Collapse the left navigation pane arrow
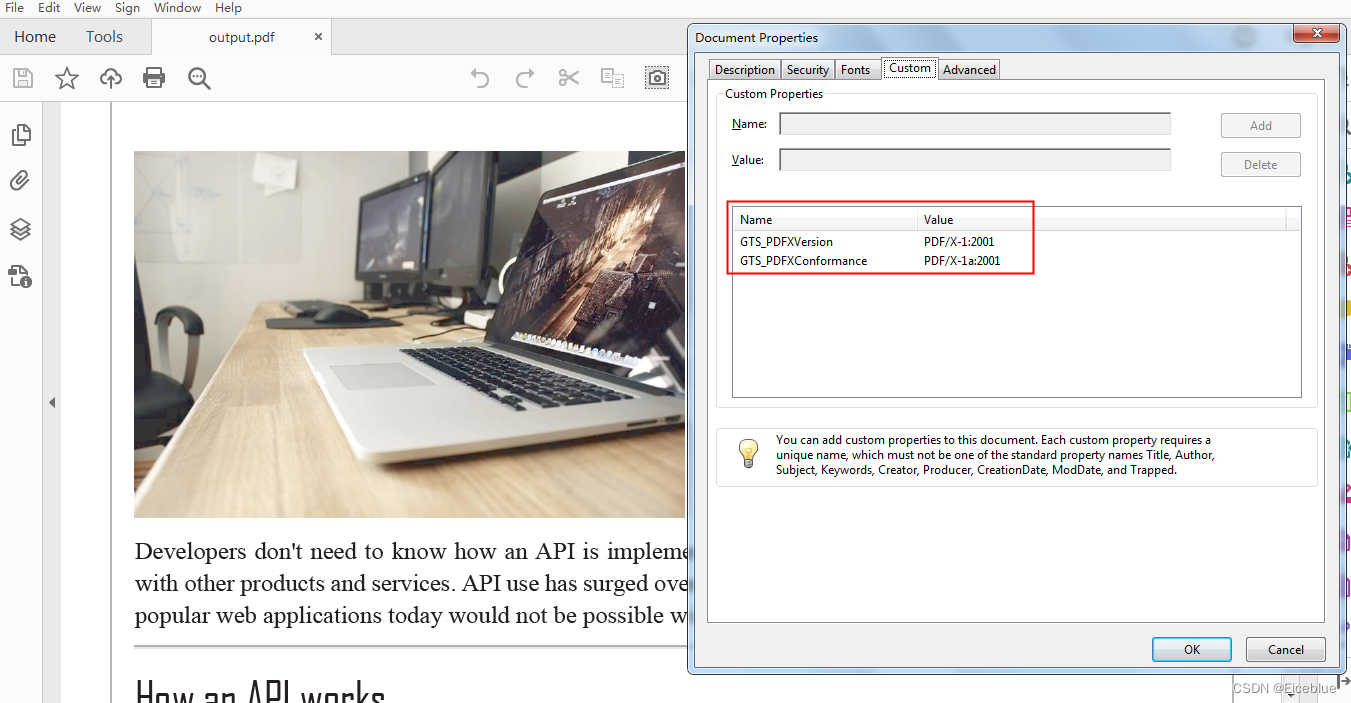Image resolution: width=1351 pixels, height=703 pixels. tap(52, 403)
